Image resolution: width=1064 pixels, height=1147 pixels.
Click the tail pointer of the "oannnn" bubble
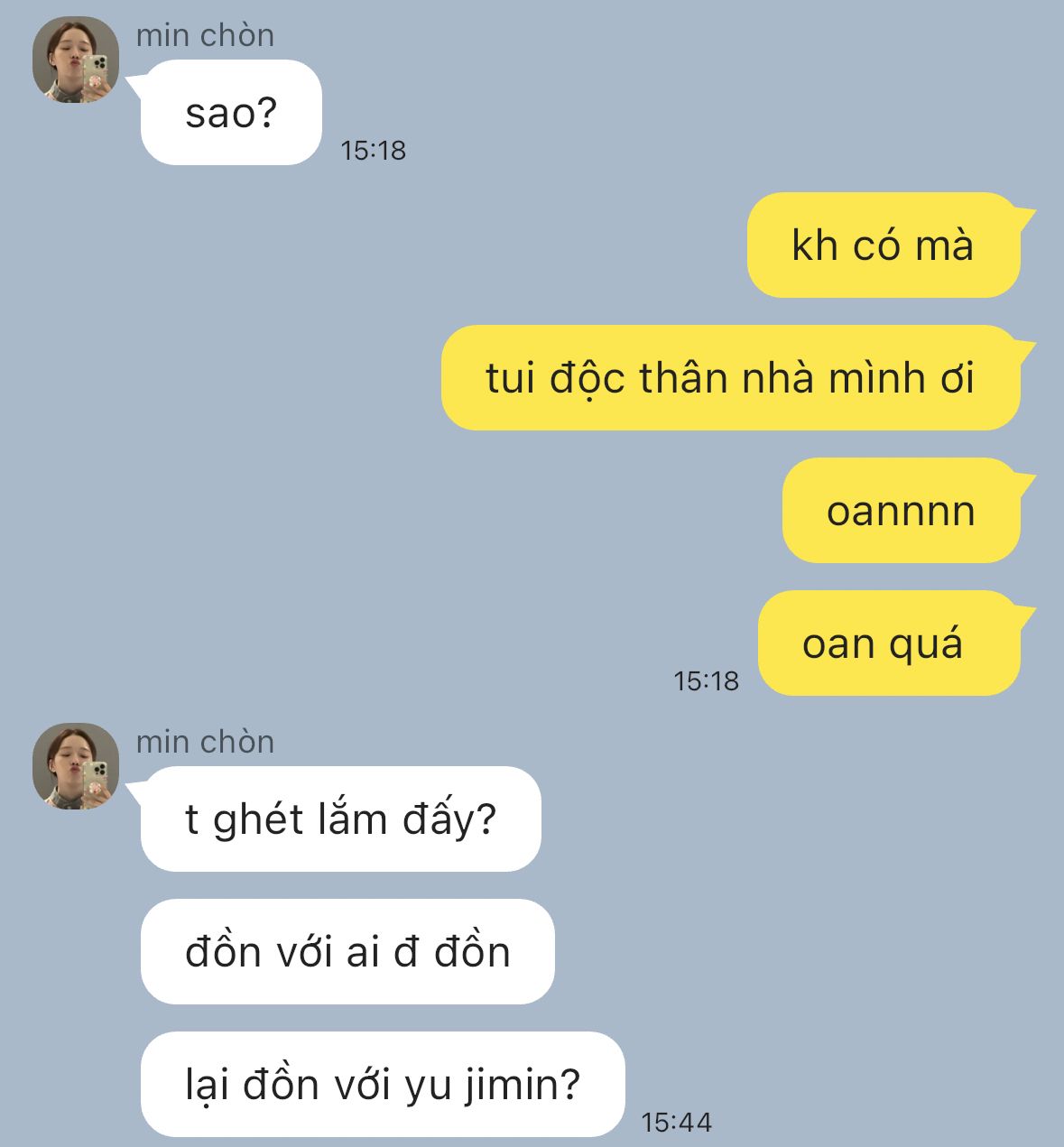[x=1025, y=483]
